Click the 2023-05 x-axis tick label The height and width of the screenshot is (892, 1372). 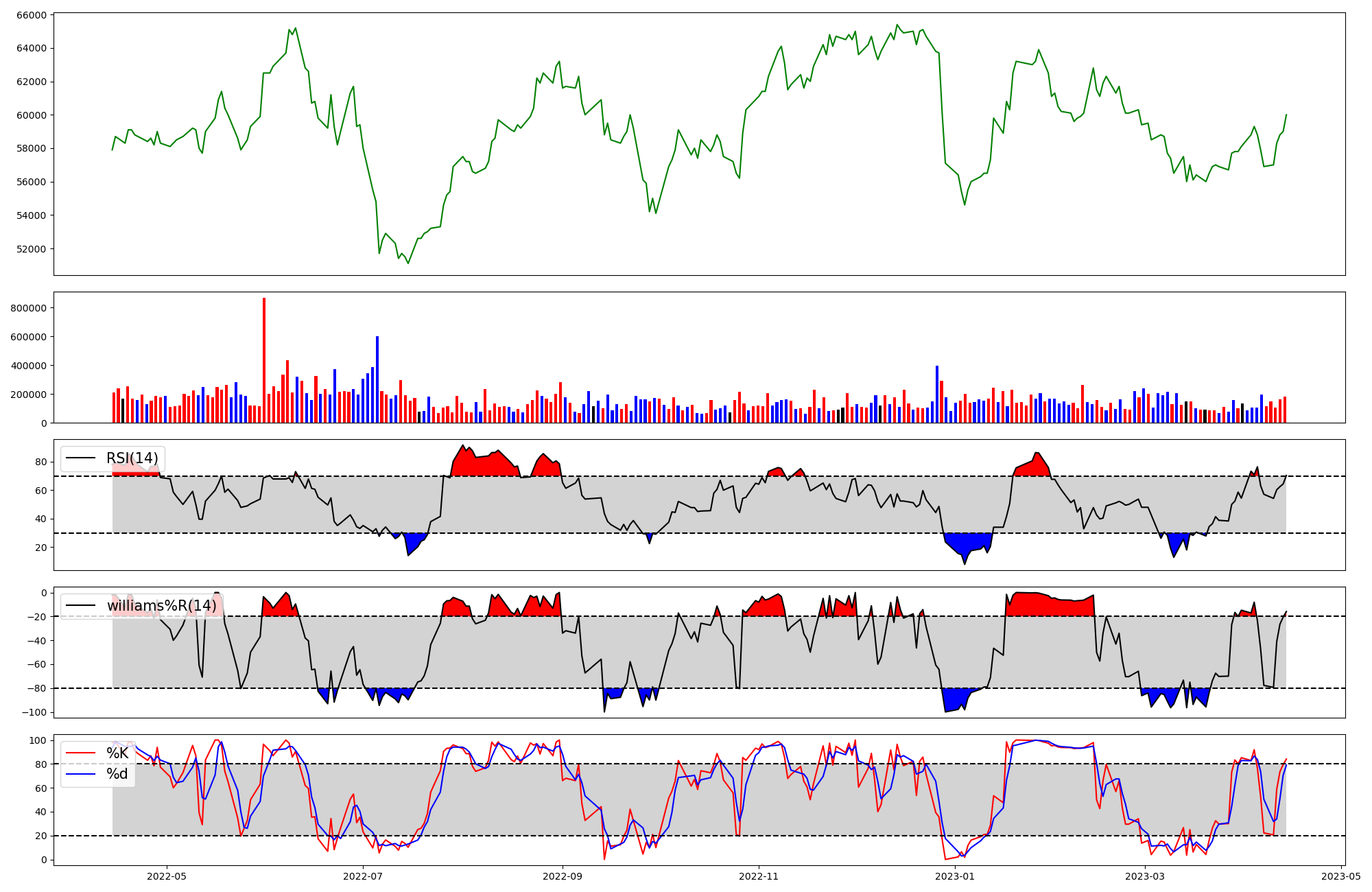1341,876
